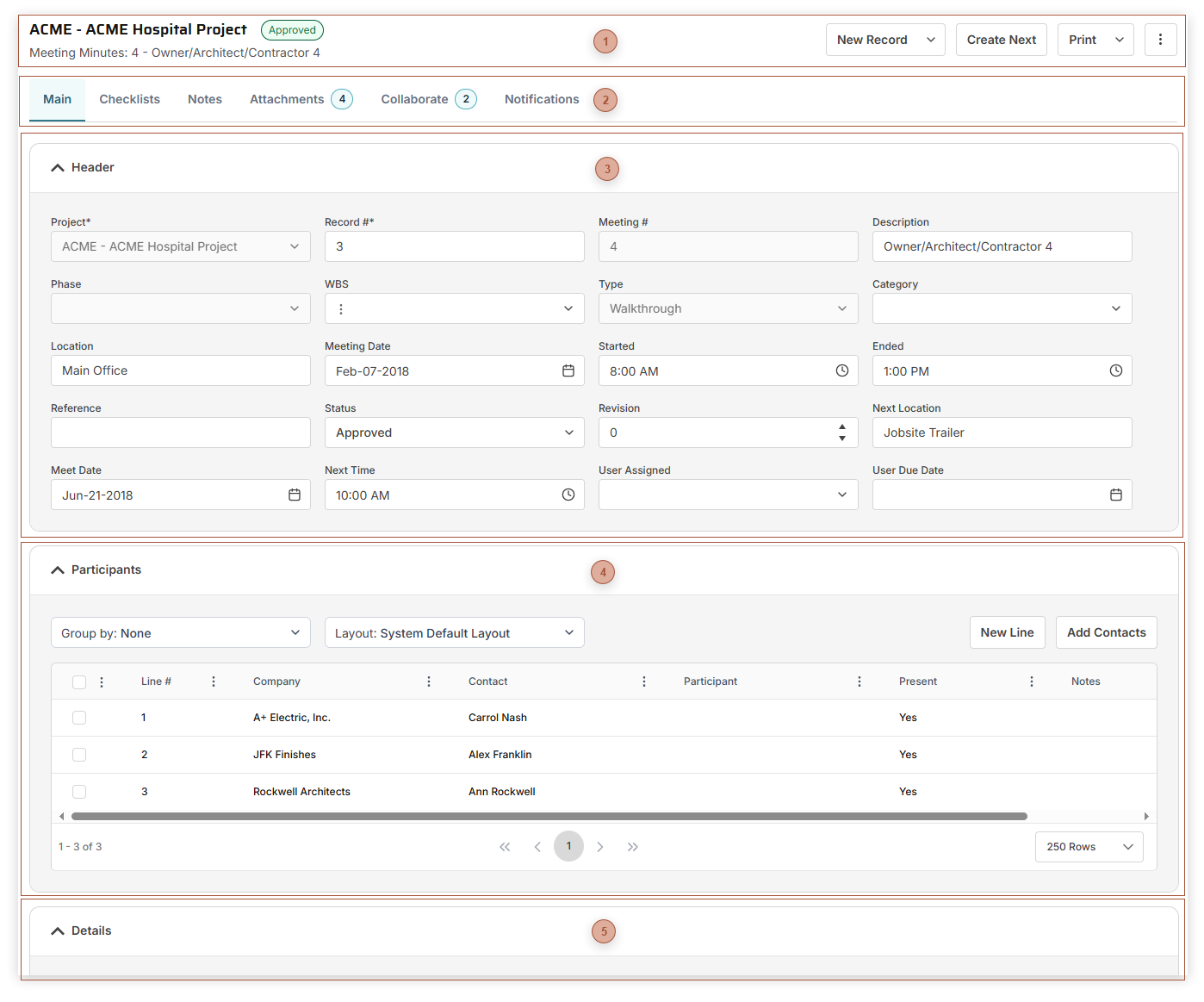Viewport: 1204px width, 1002px height.
Task: Switch to the Checklists tab
Action: [129, 99]
